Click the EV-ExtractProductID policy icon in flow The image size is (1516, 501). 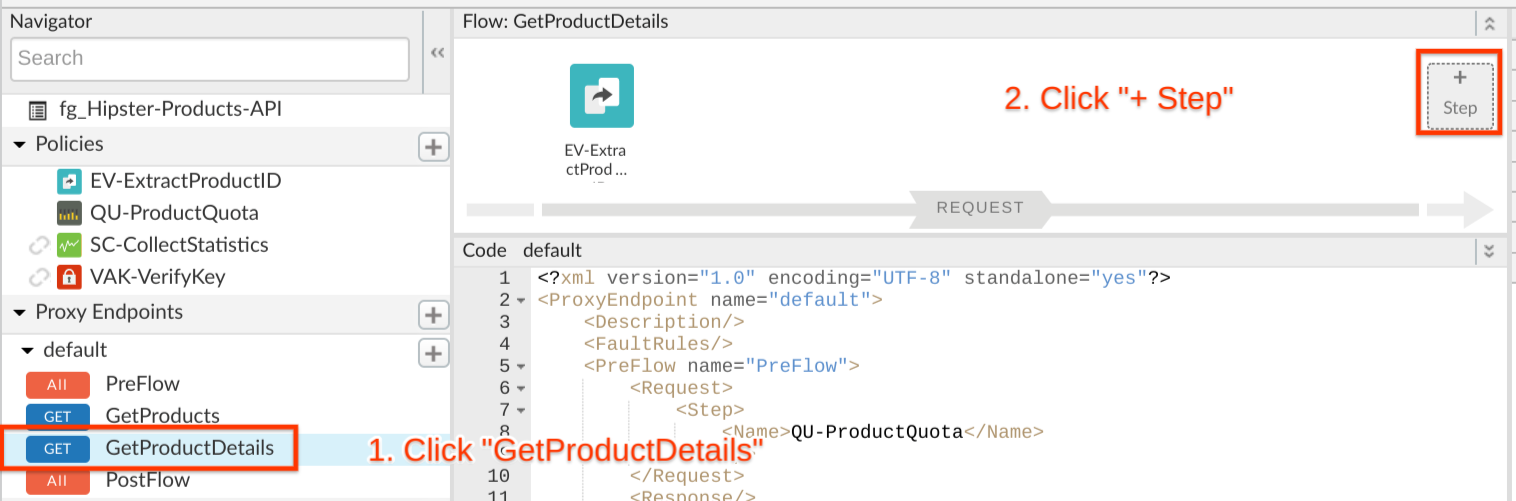602,96
